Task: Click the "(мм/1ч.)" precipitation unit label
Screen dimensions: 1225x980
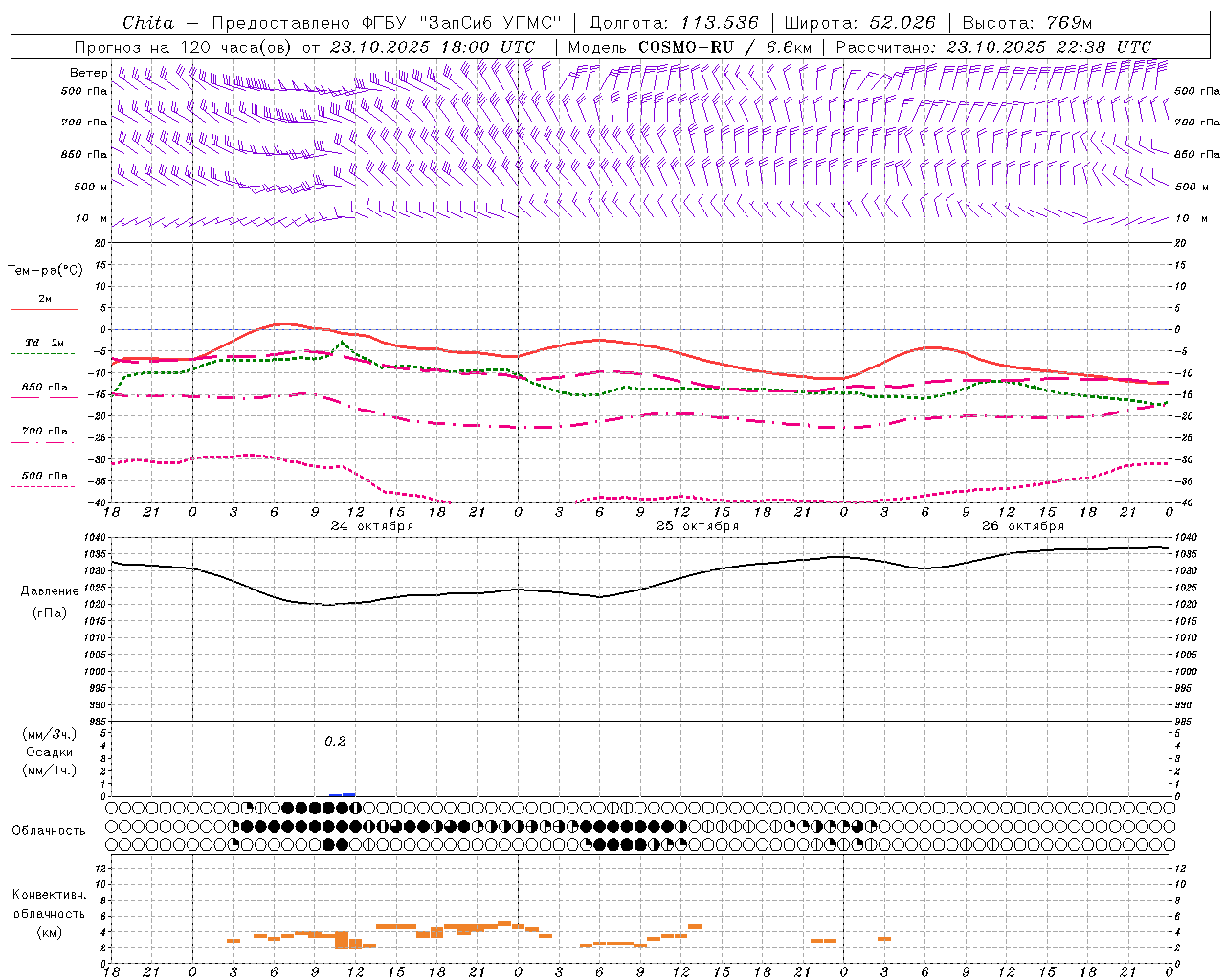Action: tap(50, 770)
